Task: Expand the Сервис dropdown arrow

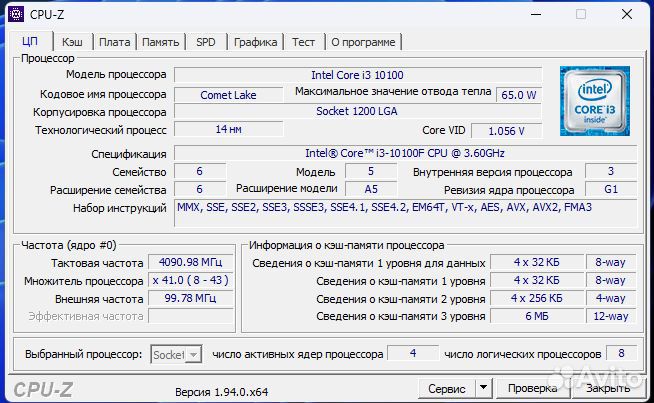Action: coord(483,389)
